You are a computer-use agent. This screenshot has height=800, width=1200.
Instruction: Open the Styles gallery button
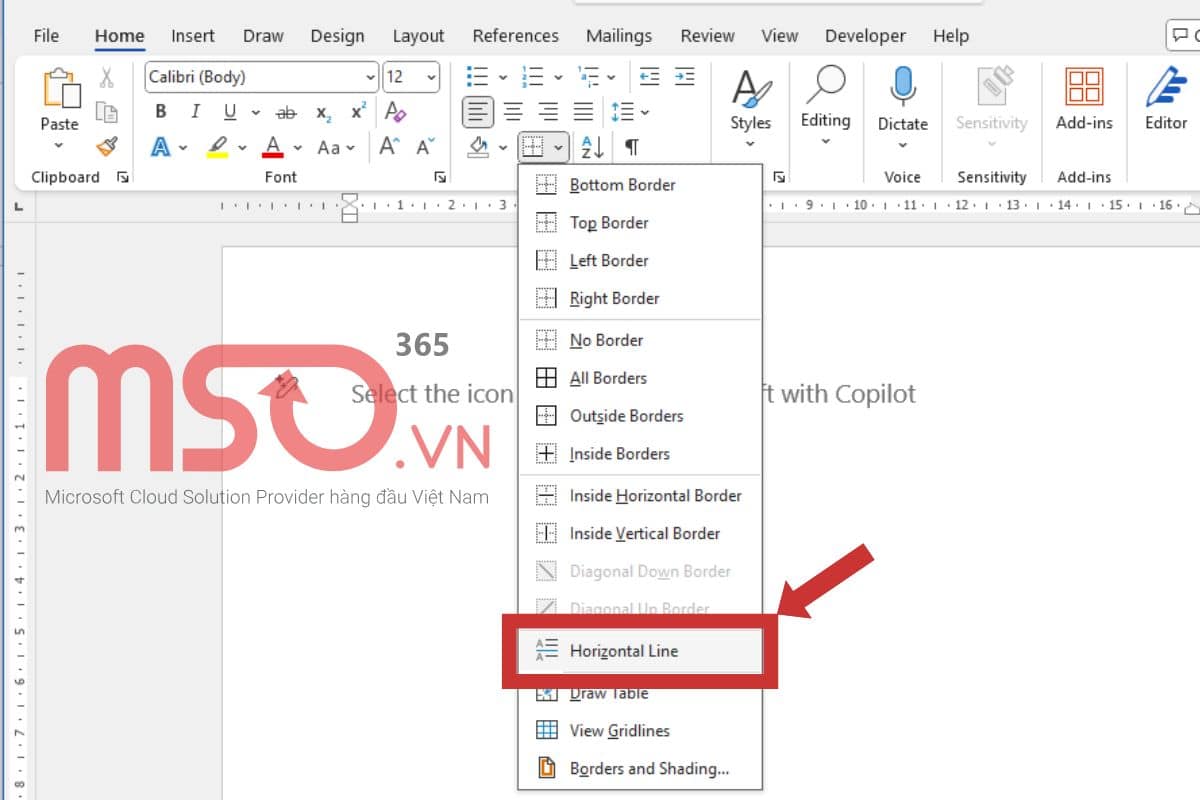click(x=750, y=108)
